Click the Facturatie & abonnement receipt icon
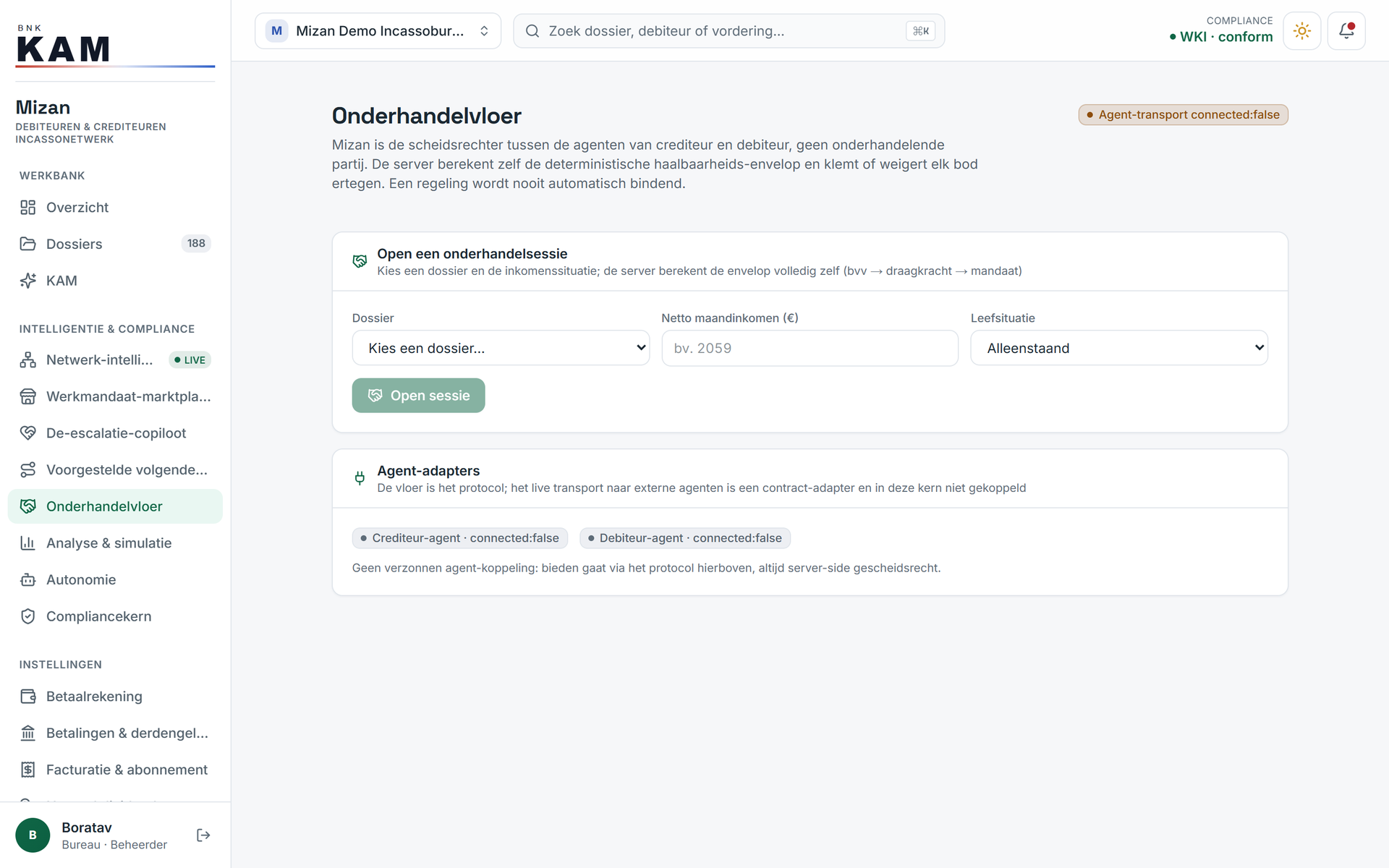This screenshot has width=1389, height=868. (x=27, y=770)
